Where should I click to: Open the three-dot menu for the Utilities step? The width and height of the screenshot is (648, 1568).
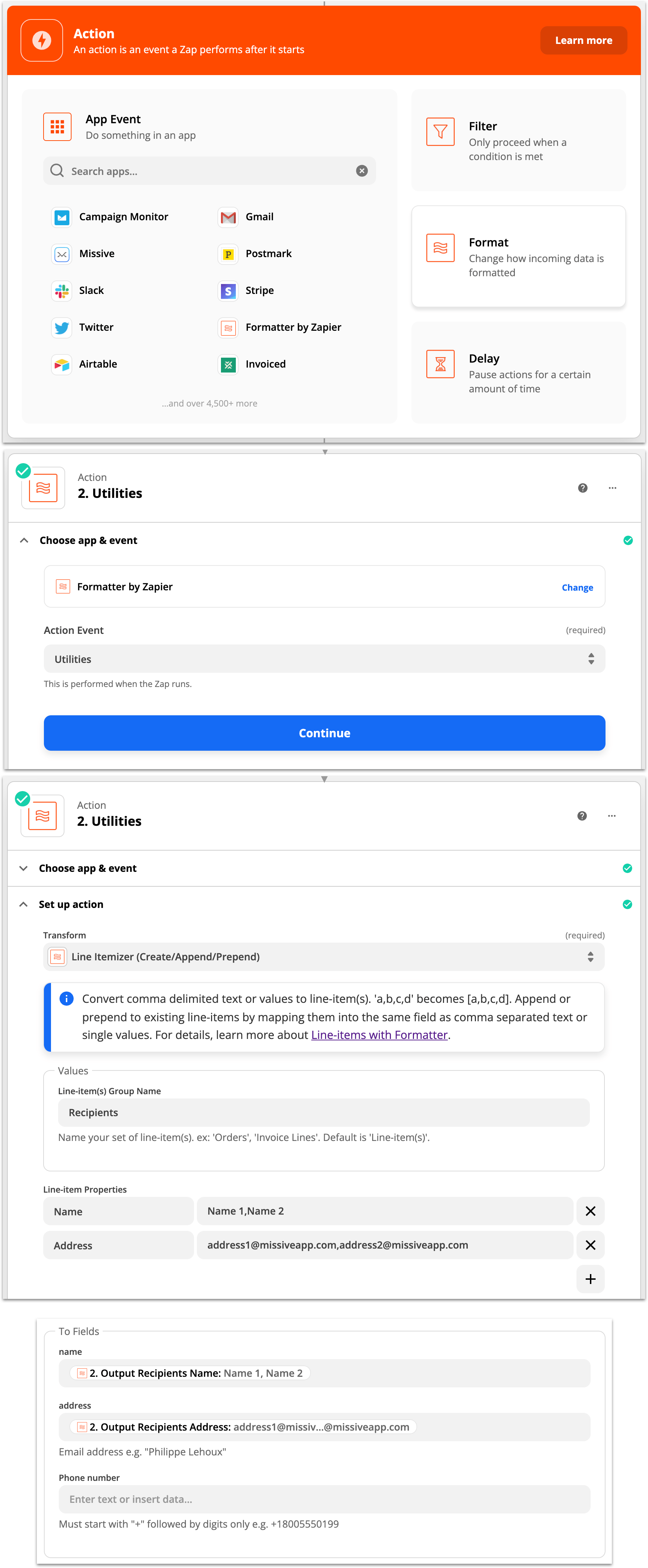pos(612,488)
